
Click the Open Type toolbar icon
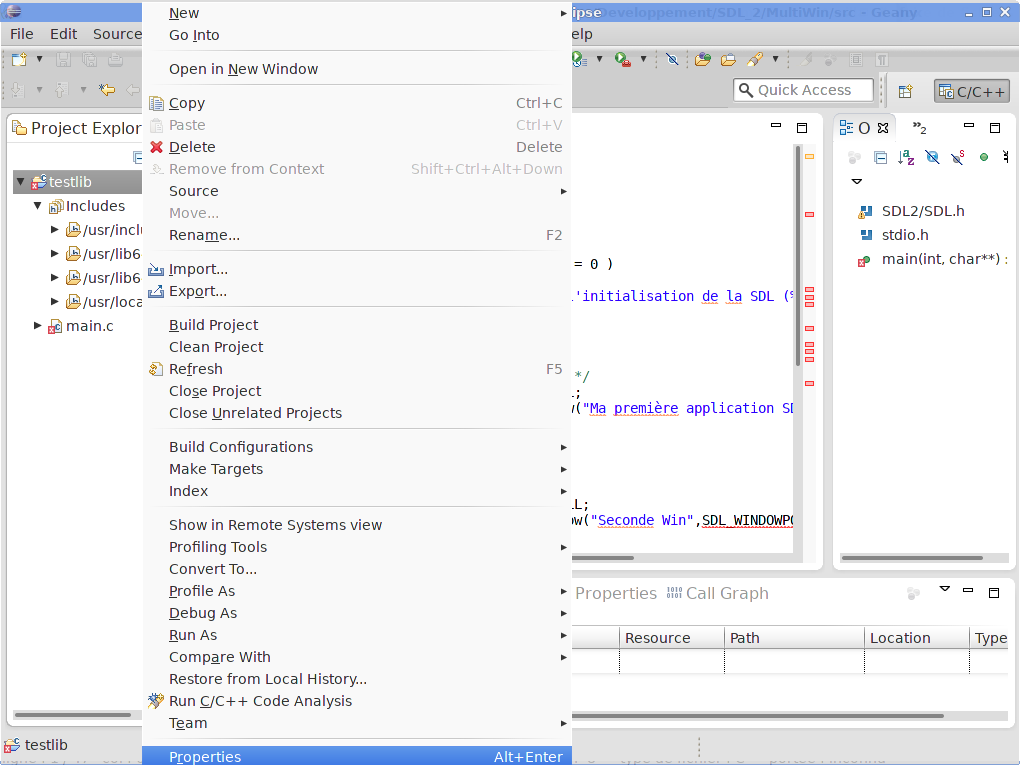[703, 59]
